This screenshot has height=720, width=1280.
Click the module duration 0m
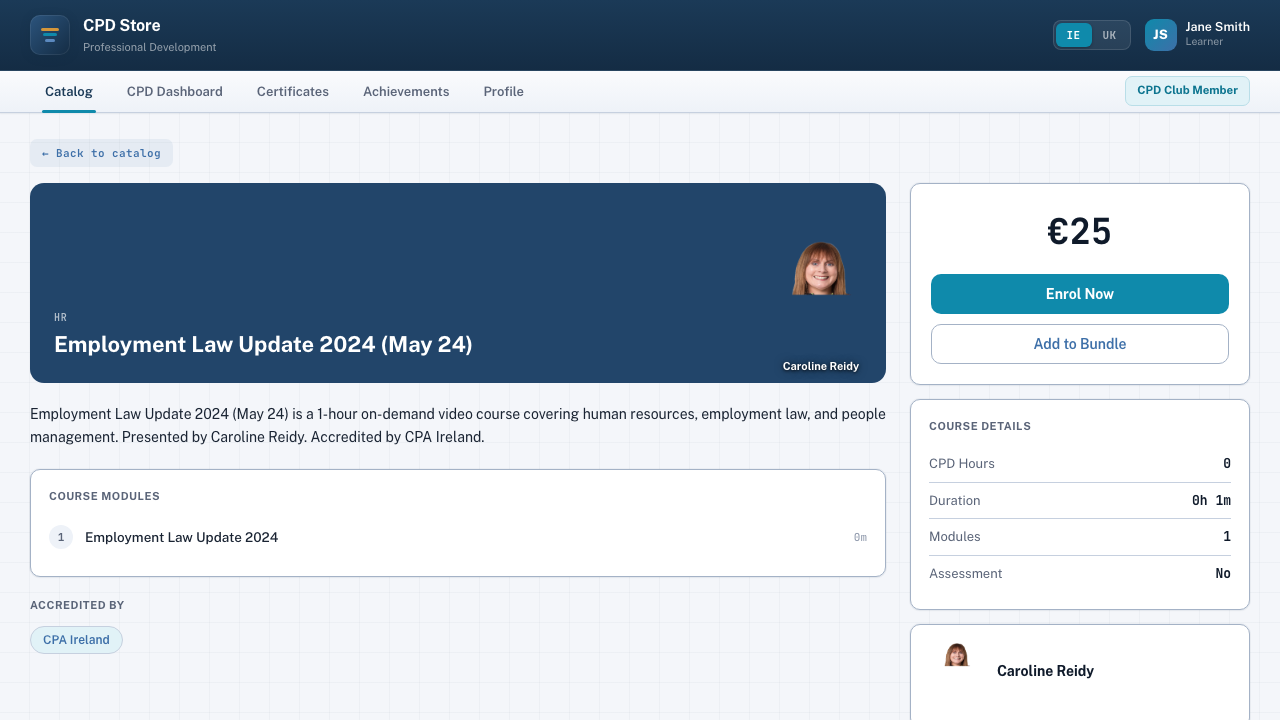[860, 538]
